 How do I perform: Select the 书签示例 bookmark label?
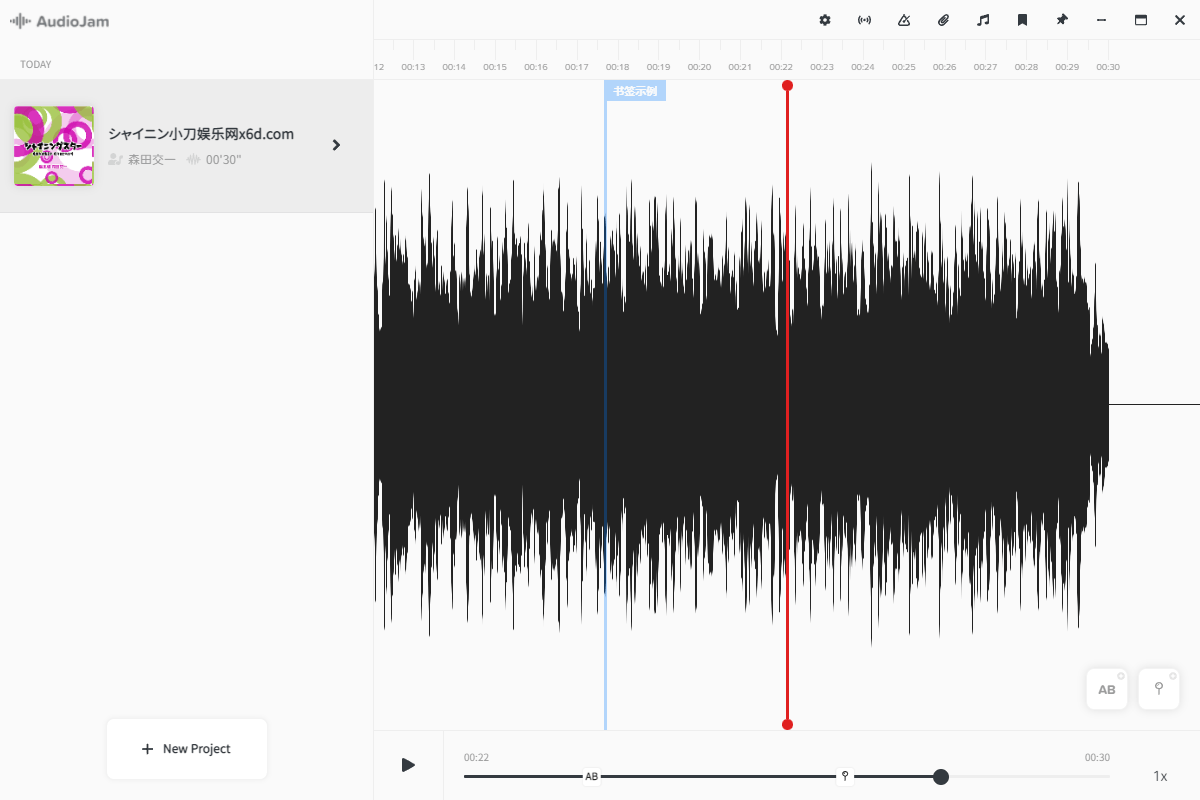click(635, 90)
